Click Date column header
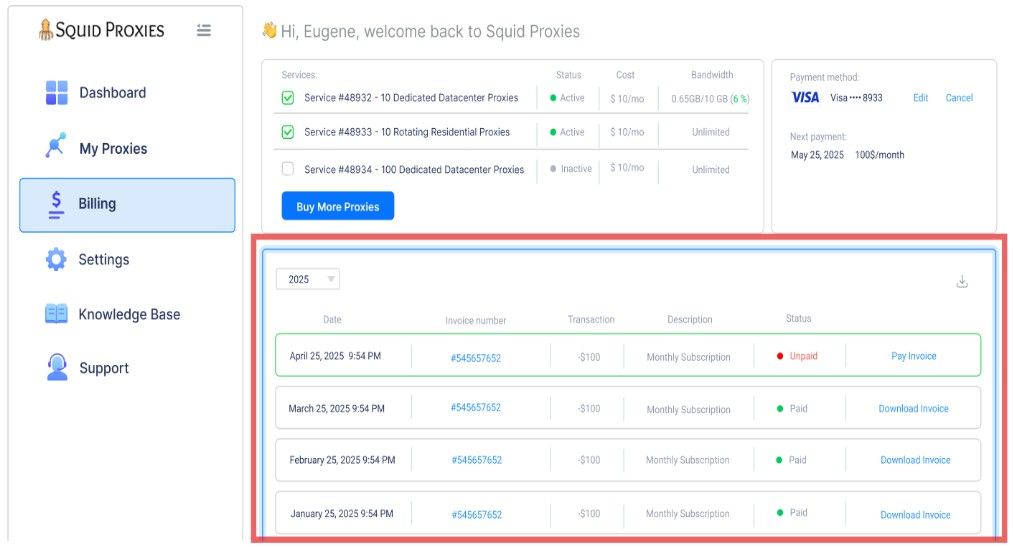Viewport: 1013px width, 547px height. [x=332, y=319]
